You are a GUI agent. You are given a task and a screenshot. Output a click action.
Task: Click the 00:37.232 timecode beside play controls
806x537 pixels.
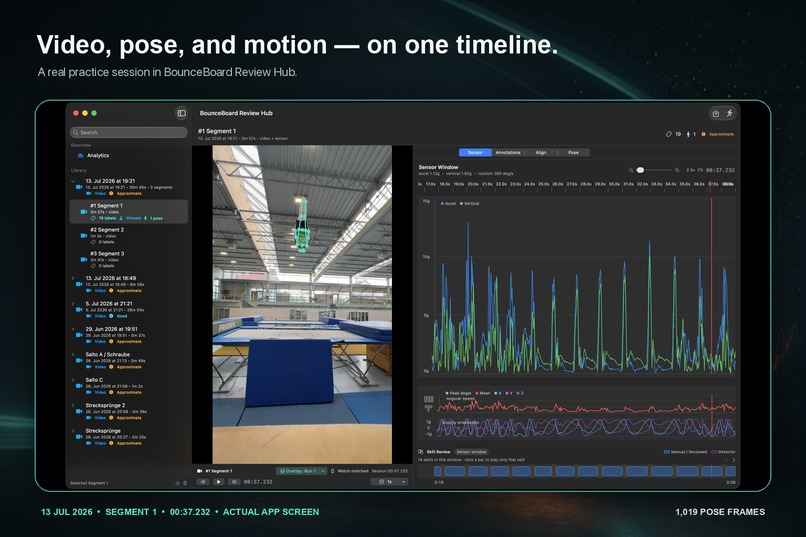point(258,482)
